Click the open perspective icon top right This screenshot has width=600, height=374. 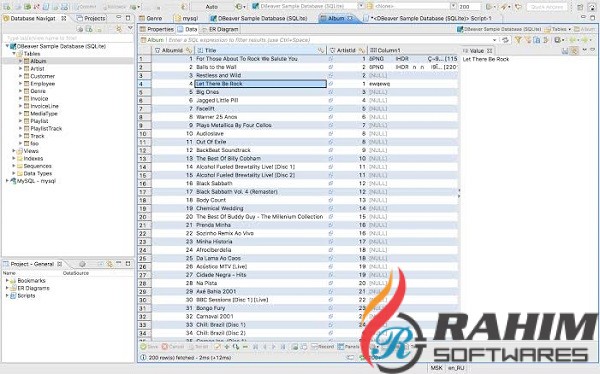point(580,7)
